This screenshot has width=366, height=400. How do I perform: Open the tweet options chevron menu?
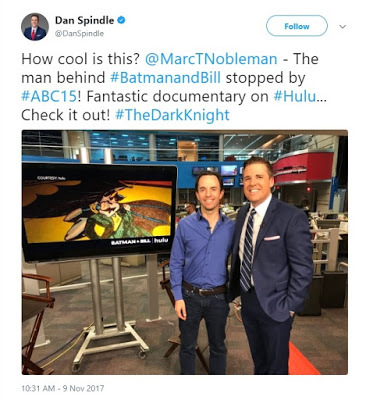[343, 27]
